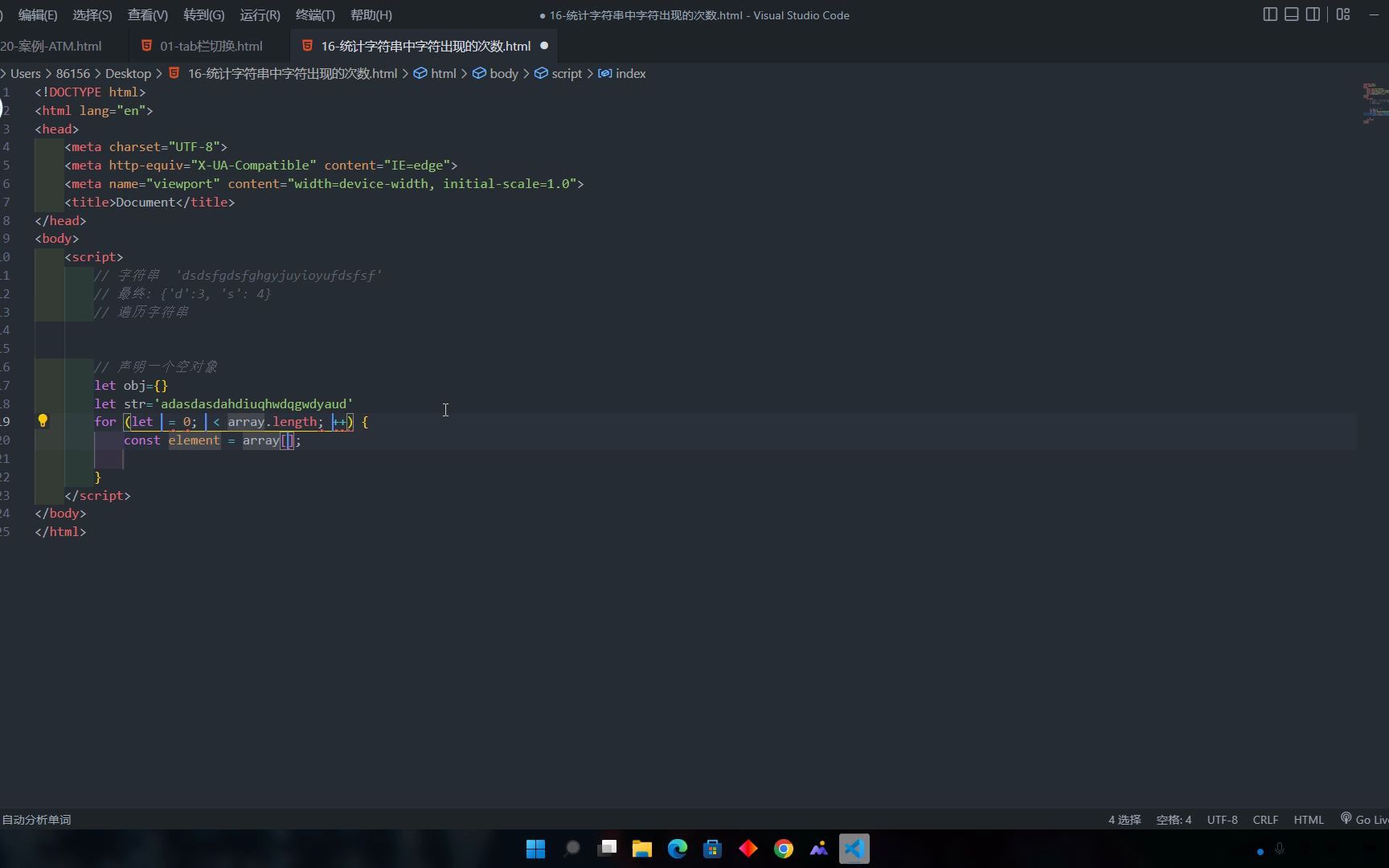The height and width of the screenshot is (868, 1389).
Task: Change indentation via 空格: 4
Action: click(x=1174, y=820)
